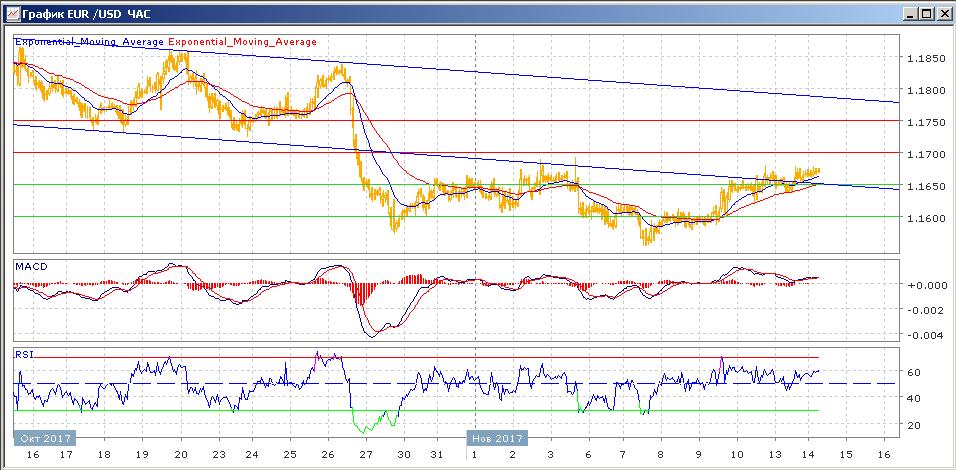
Task: Close the EUR/USD chart window
Action: [x=942, y=13]
